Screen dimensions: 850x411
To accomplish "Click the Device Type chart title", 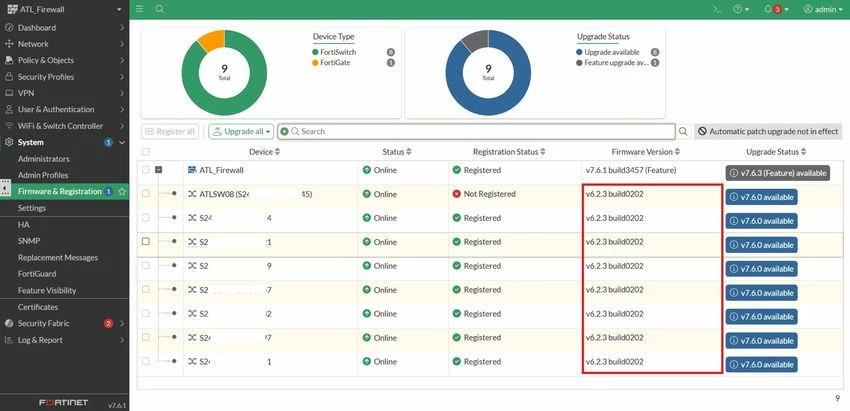I will 333,37.
